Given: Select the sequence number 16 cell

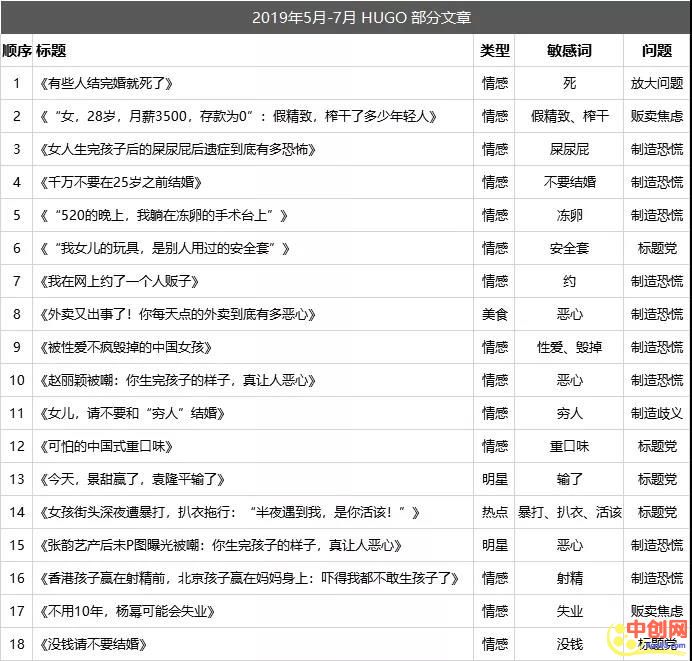Looking at the screenshot, I should (x=16, y=578).
